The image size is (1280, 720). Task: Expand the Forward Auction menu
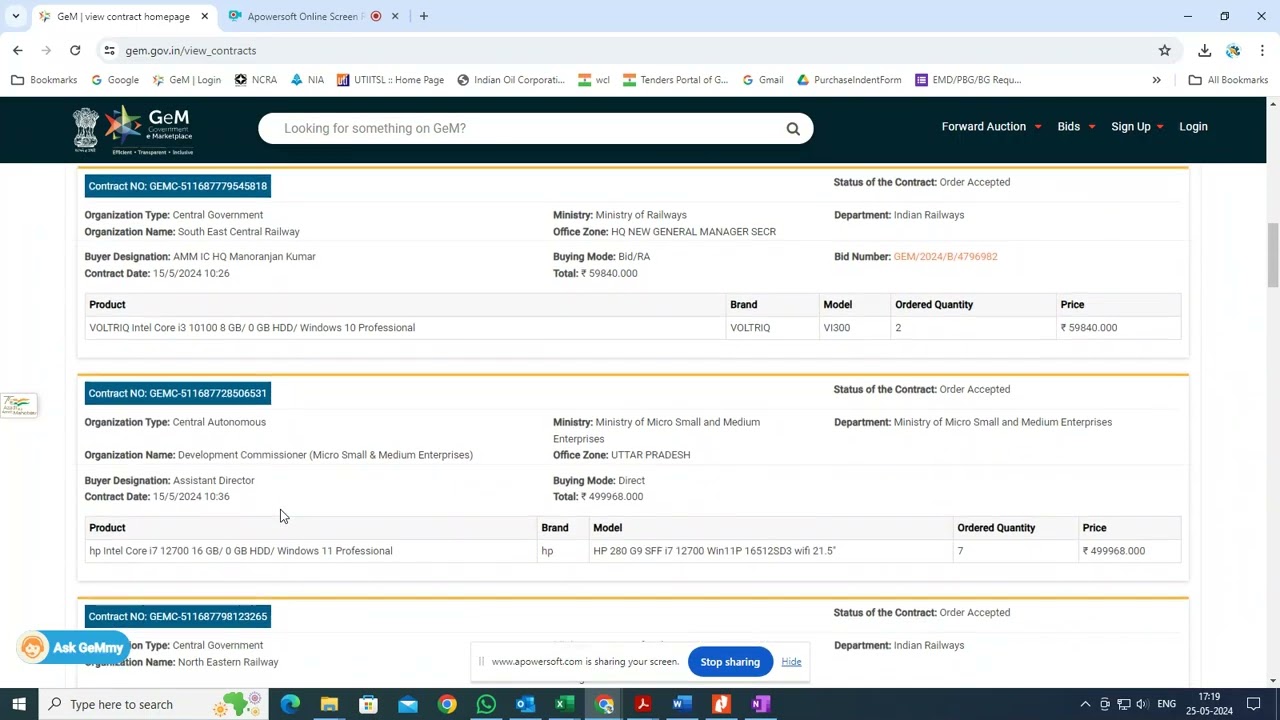992,127
